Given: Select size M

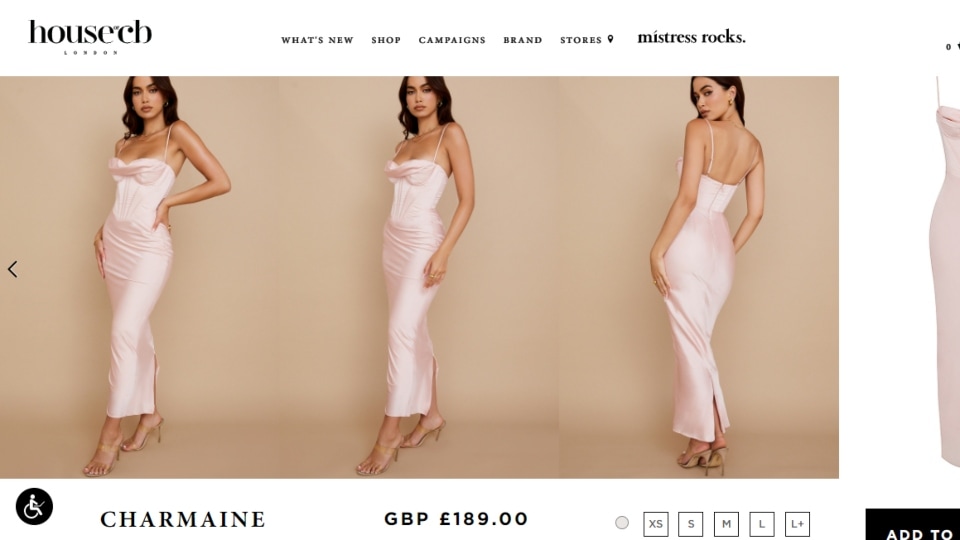Looking at the screenshot, I should pos(726,524).
